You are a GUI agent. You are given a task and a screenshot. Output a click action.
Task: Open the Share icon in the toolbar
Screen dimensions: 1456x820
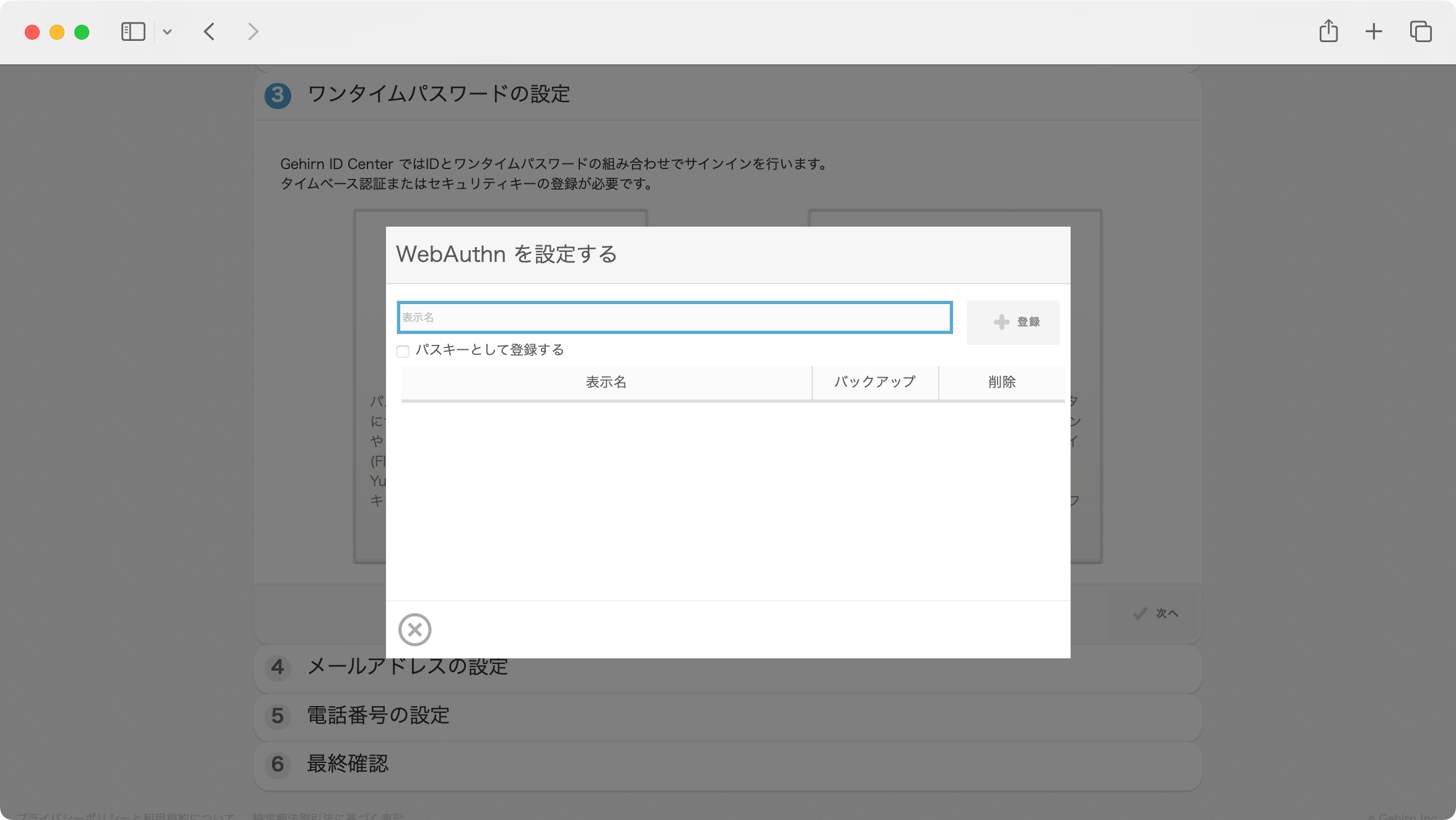click(1328, 31)
